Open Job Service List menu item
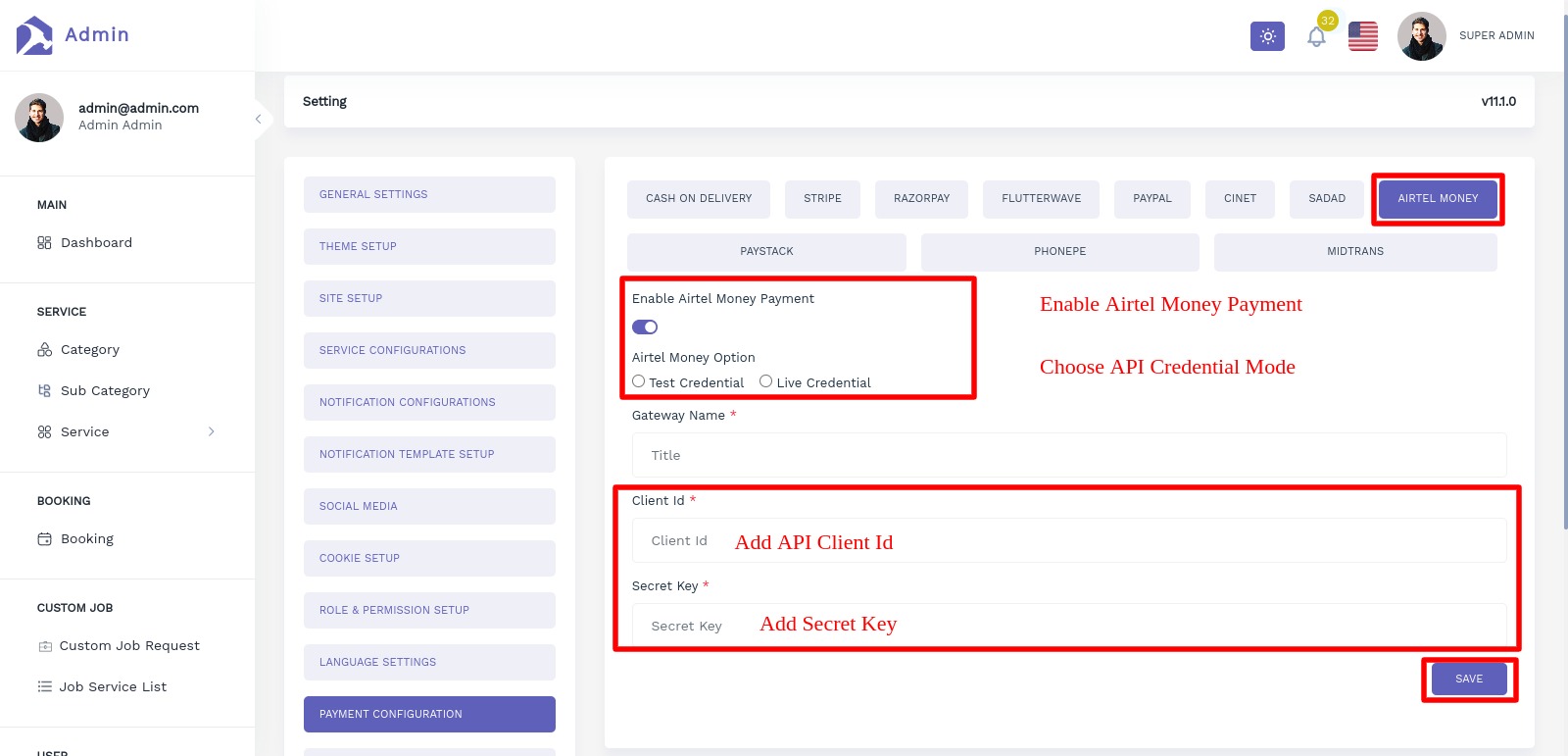This screenshot has height=756, width=1568. [113, 686]
